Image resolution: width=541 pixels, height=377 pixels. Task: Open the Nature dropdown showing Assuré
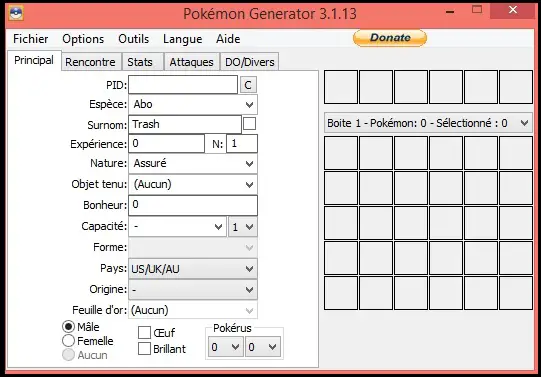point(193,163)
